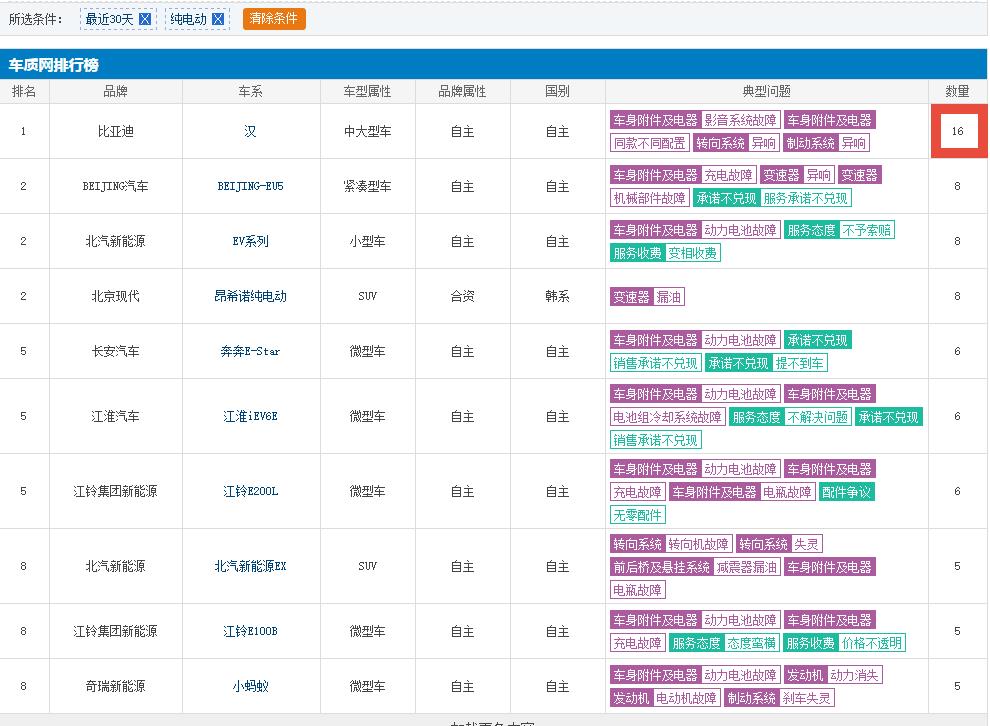Click the 车质网排行榜 table title
990x726 pixels.
[x=54, y=65]
